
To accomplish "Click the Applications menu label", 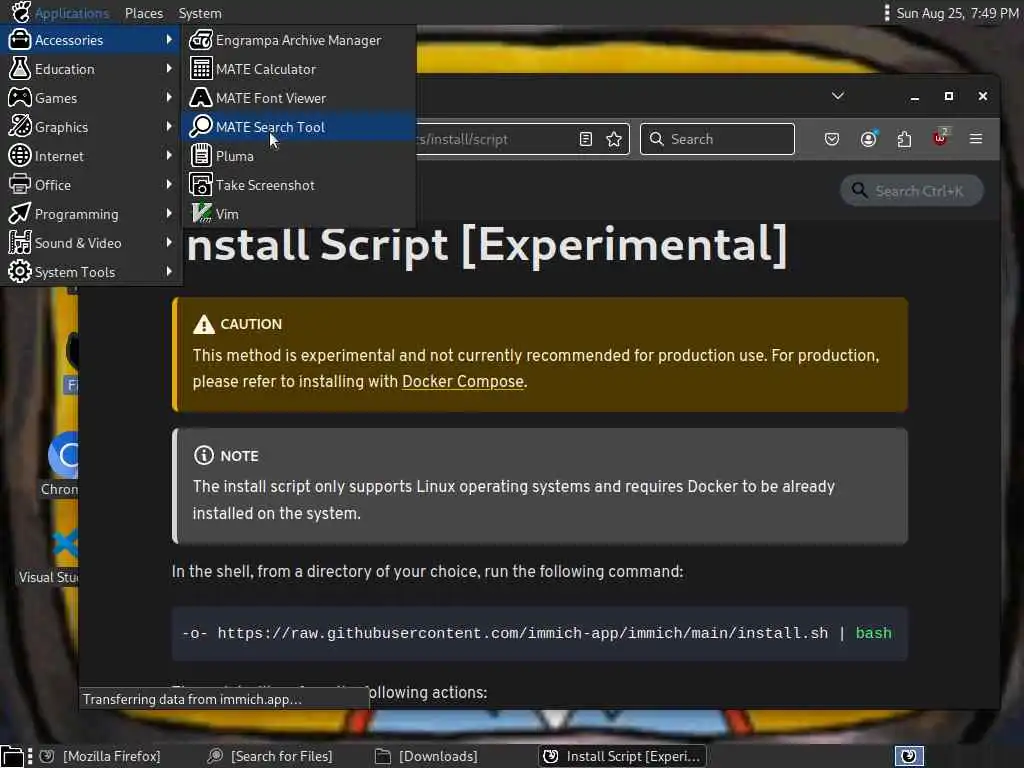I will pos(72,13).
